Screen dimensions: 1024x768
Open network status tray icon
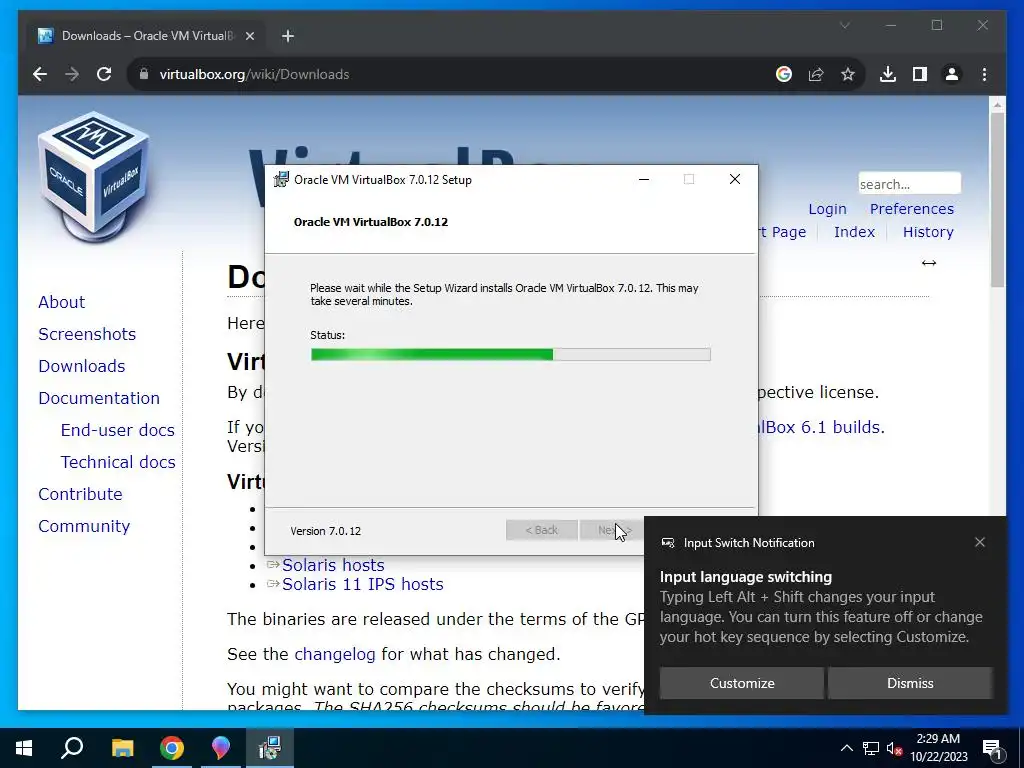(x=871, y=748)
